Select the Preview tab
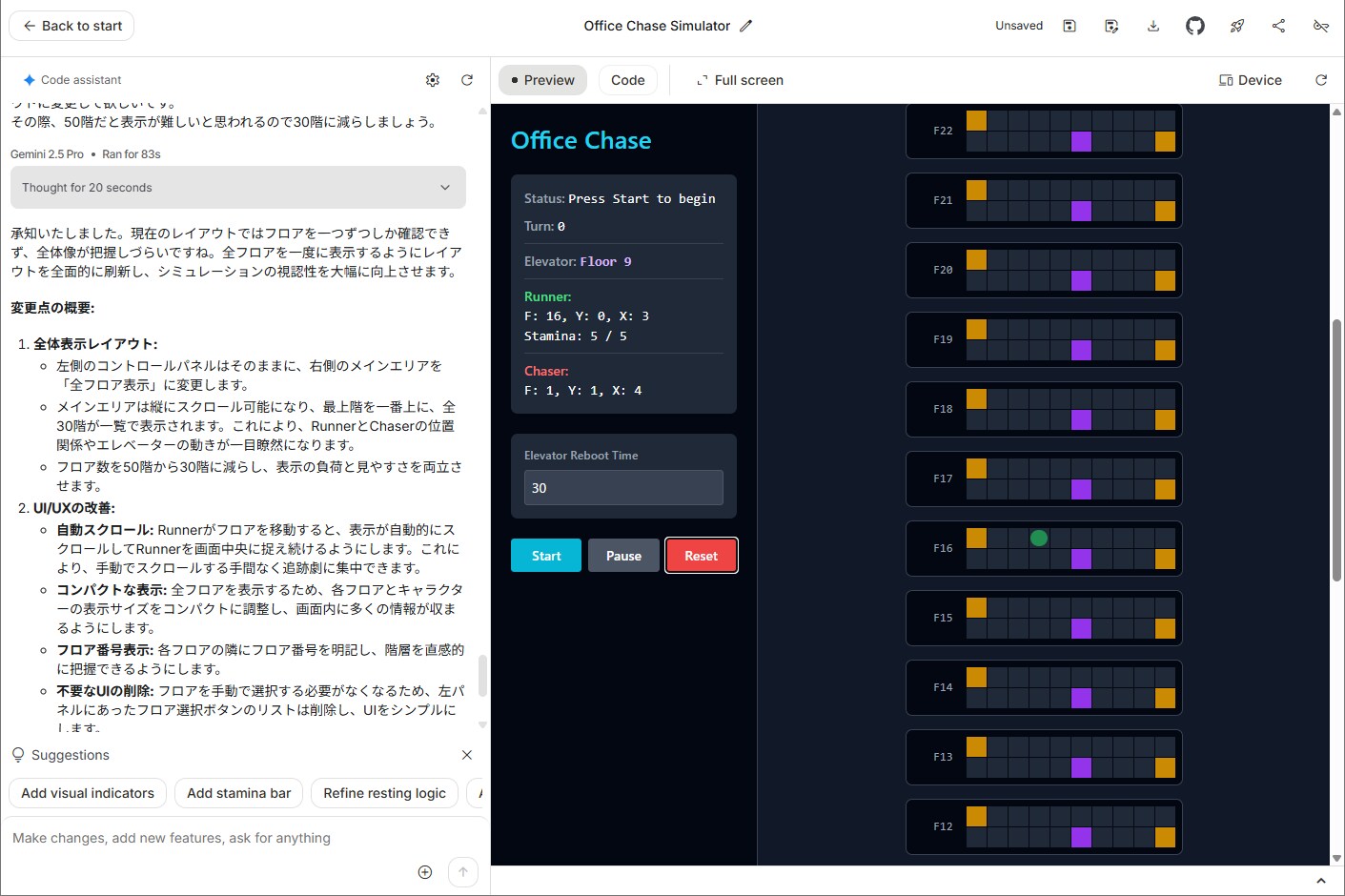1345x896 pixels. 542,80
